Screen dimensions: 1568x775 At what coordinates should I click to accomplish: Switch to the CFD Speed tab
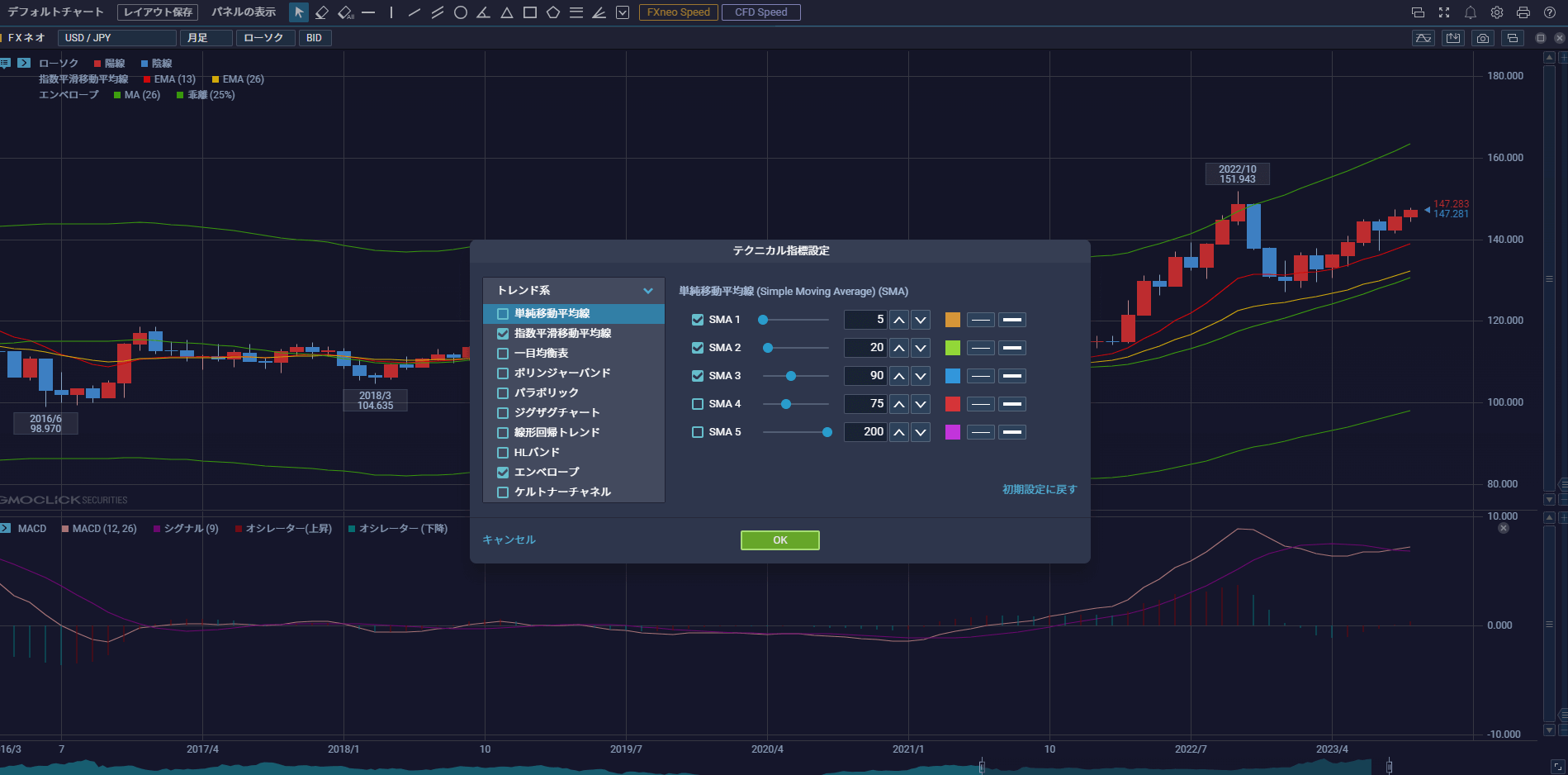[760, 12]
